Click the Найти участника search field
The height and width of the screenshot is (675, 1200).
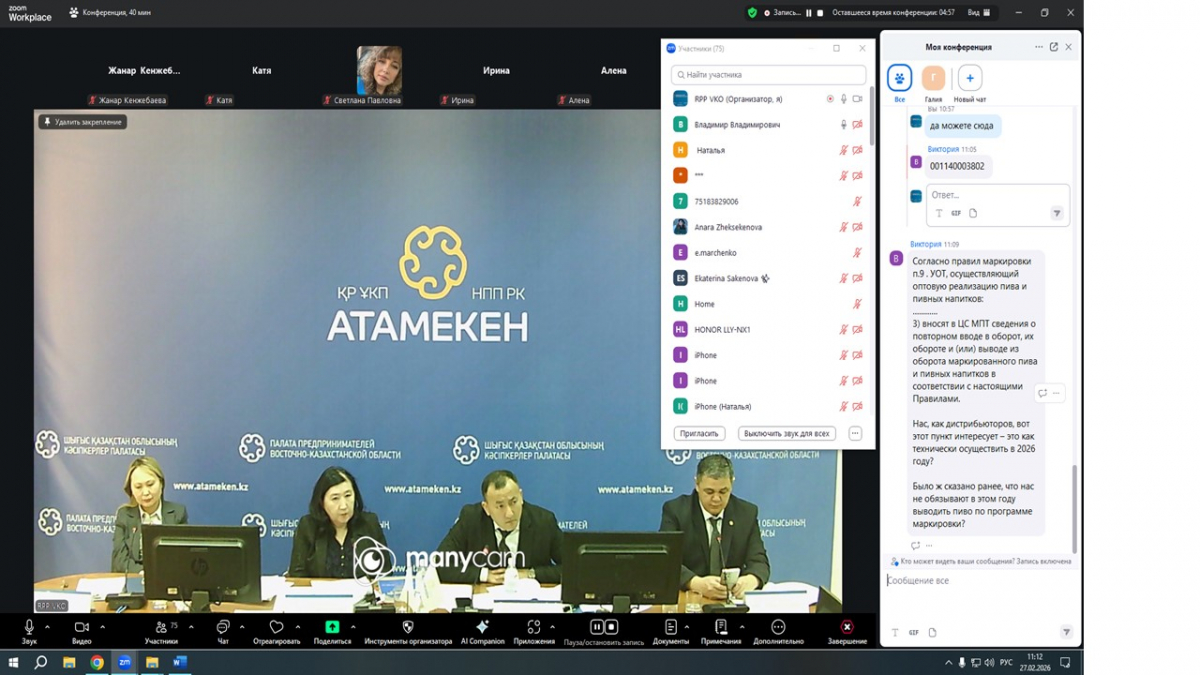click(768, 75)
